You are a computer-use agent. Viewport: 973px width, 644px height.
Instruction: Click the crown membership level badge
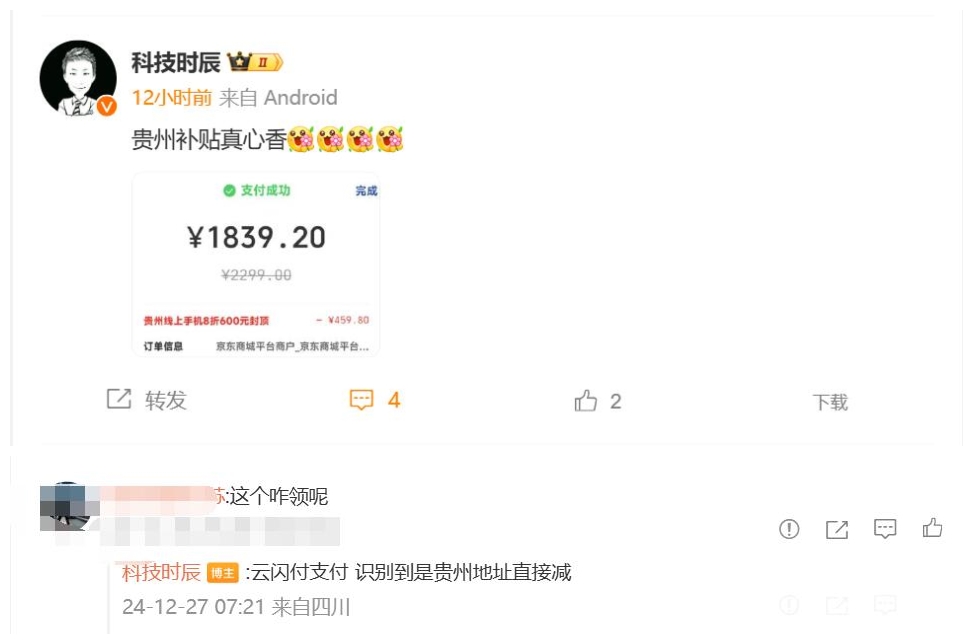[255, 62]
